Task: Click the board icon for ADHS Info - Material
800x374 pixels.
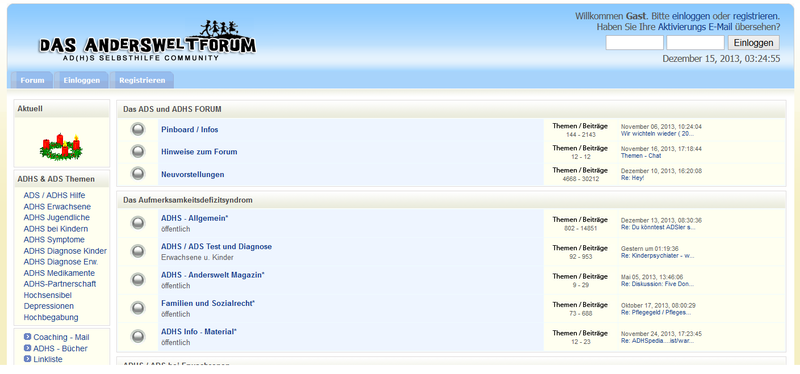Action: 138,336
